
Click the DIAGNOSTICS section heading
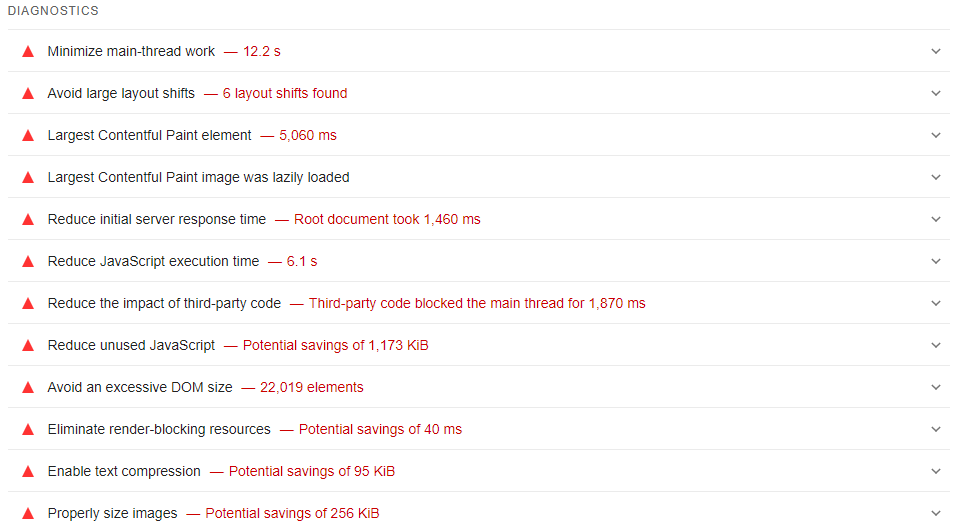53,11
